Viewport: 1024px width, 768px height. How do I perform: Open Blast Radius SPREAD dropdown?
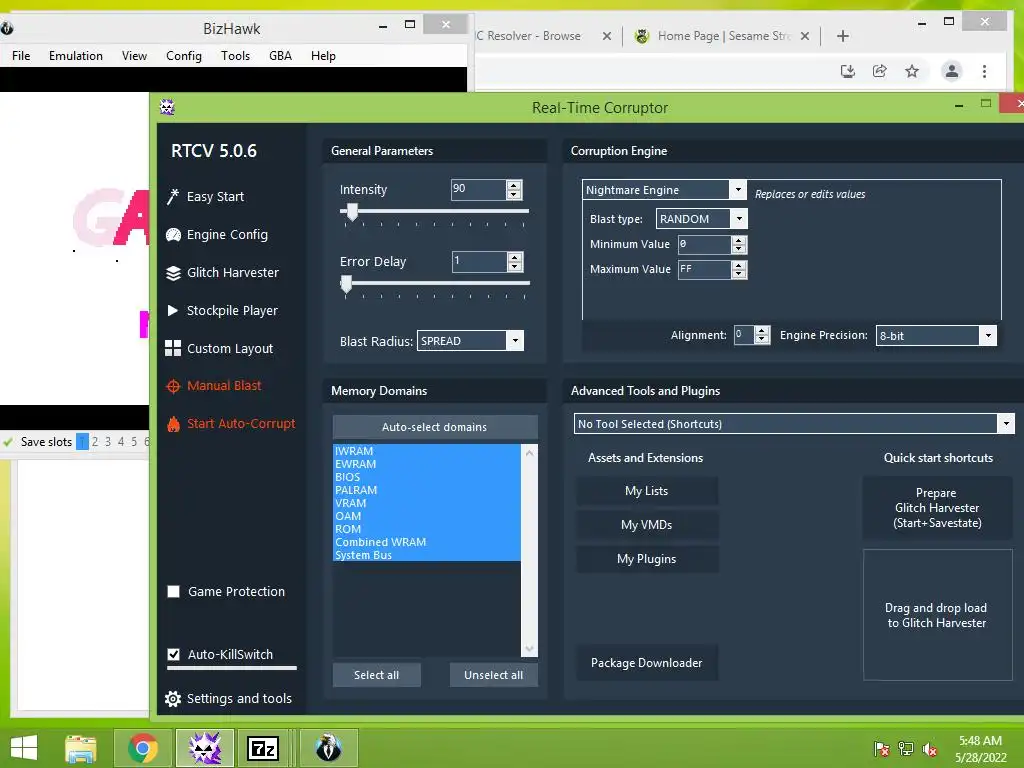515,340
